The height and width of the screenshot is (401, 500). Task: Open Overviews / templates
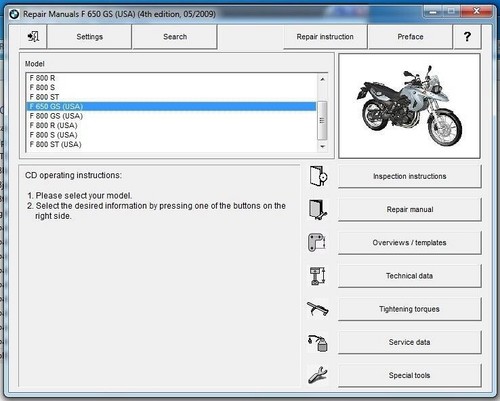coord(410,243)
